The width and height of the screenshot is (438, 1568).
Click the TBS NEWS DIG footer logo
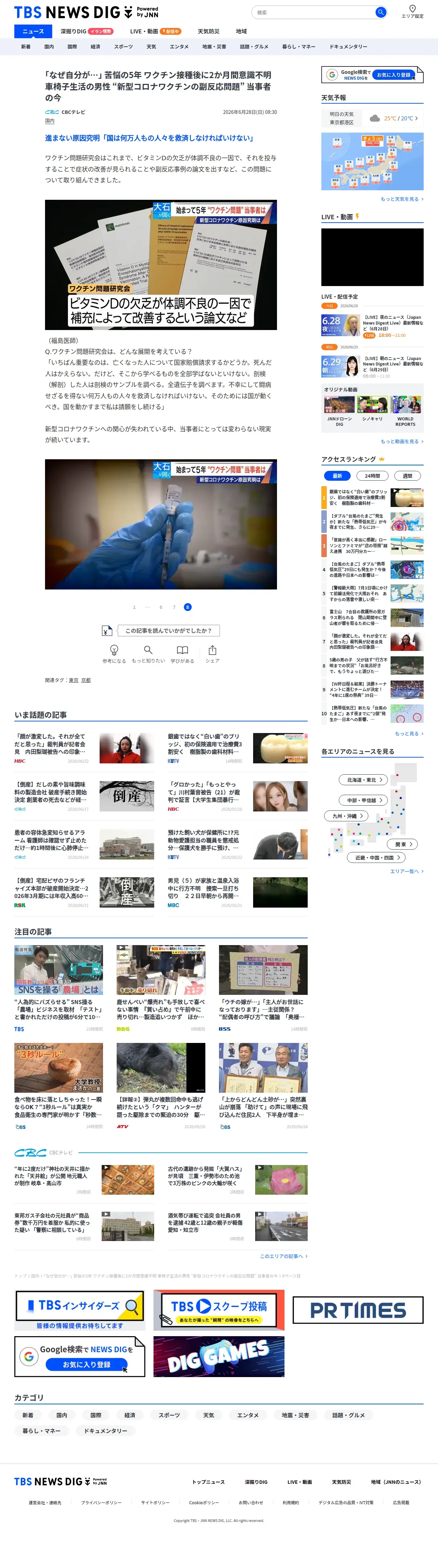click(x=60, y=1481)
